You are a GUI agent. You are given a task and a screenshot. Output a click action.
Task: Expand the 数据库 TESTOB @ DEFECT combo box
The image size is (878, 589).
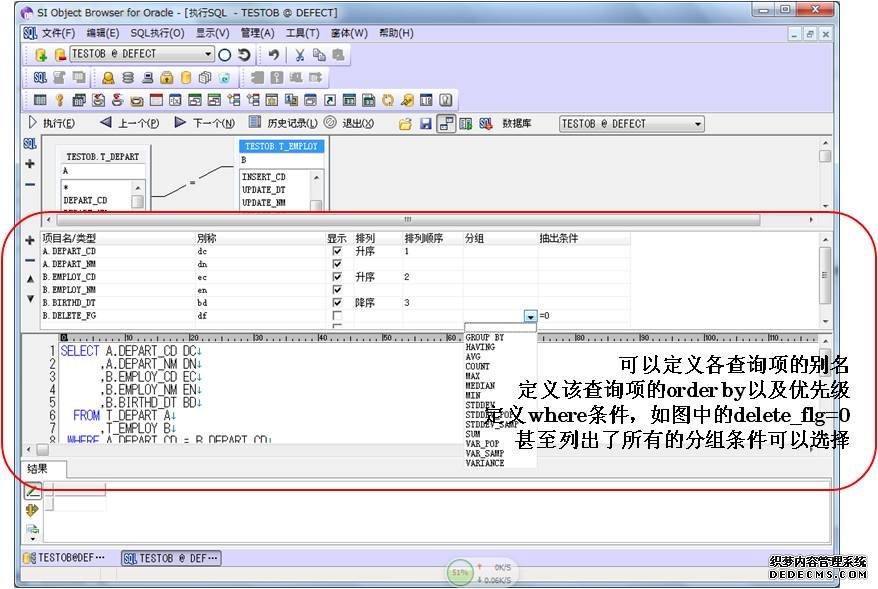(x=697, y=124)
